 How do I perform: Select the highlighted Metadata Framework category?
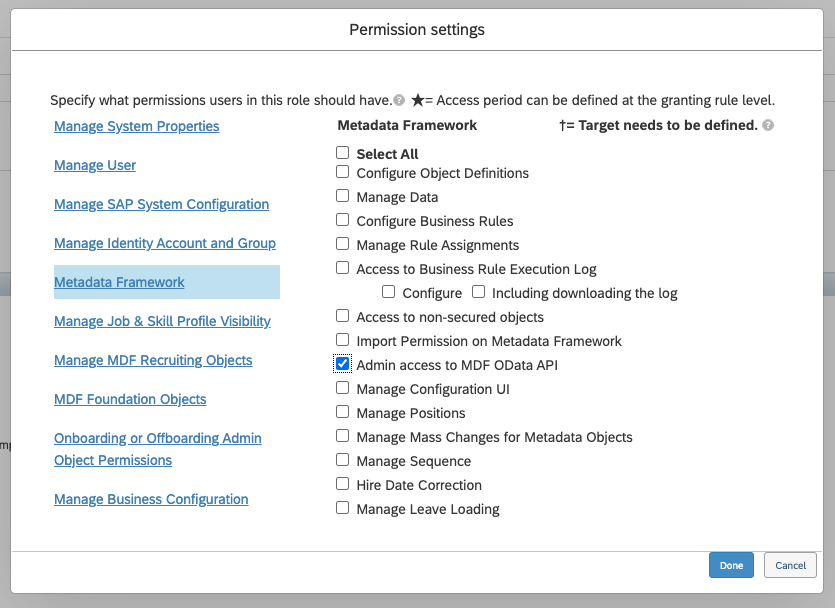[119, 282]
